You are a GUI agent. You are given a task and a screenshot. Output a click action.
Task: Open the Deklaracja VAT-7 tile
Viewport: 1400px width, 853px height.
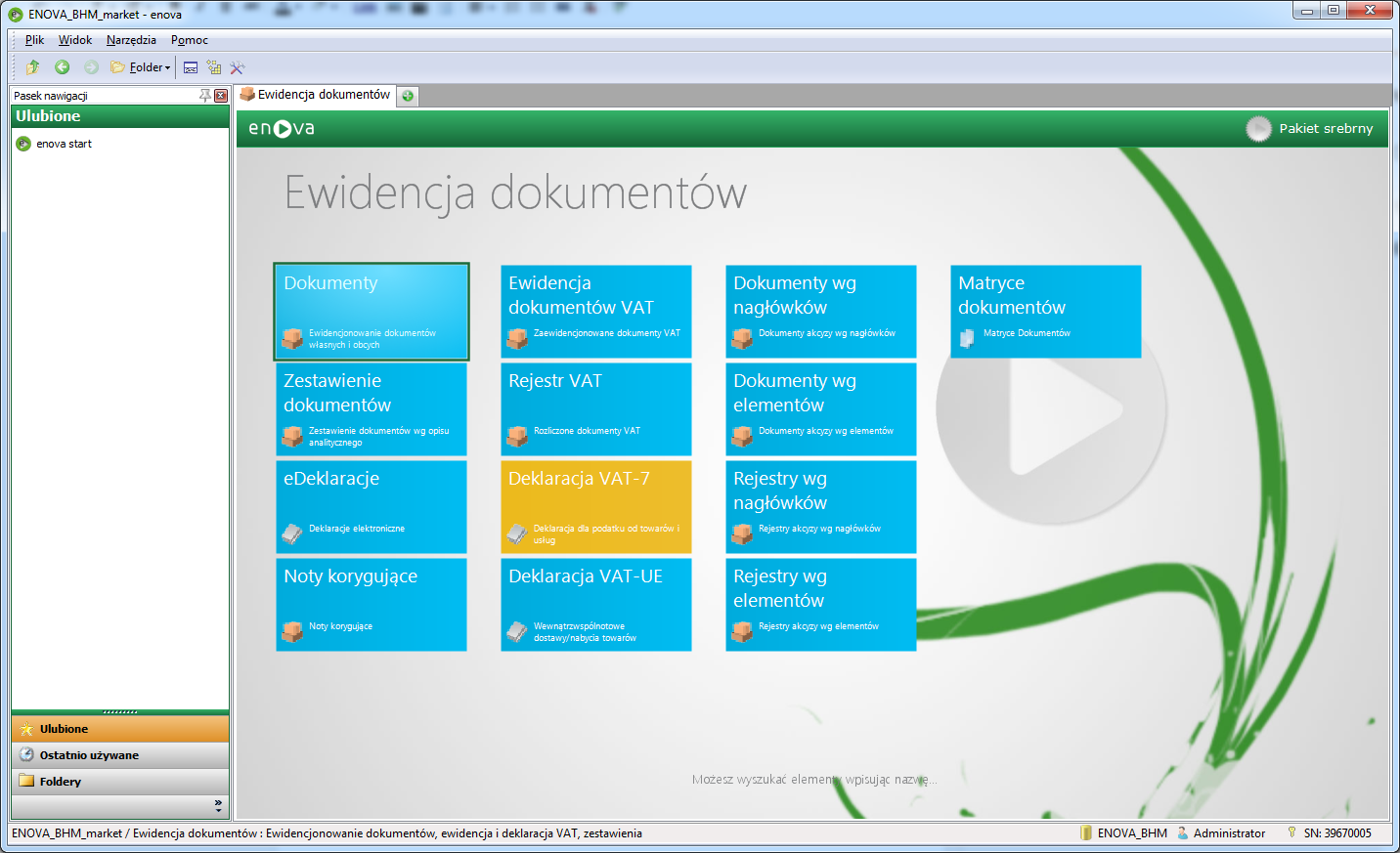[x=595, y=507]
